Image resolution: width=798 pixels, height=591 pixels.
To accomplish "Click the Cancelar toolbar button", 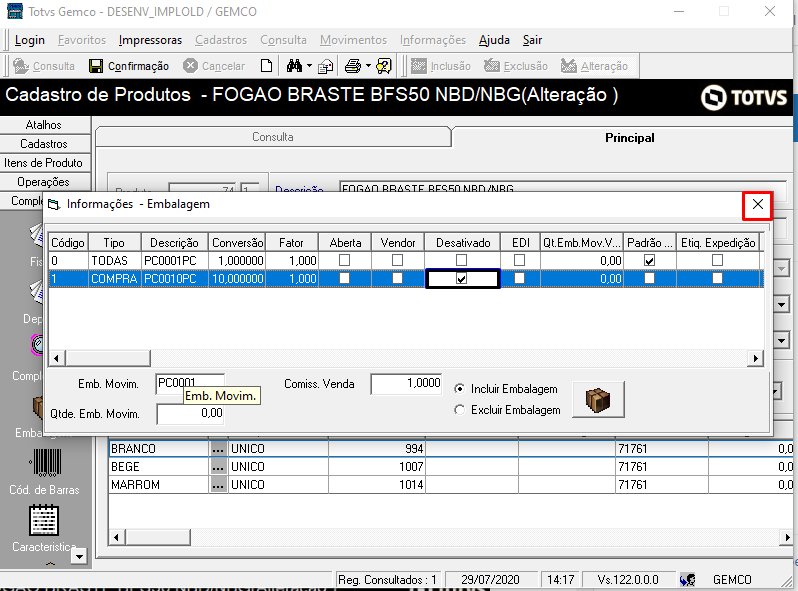I will point(214,66).
